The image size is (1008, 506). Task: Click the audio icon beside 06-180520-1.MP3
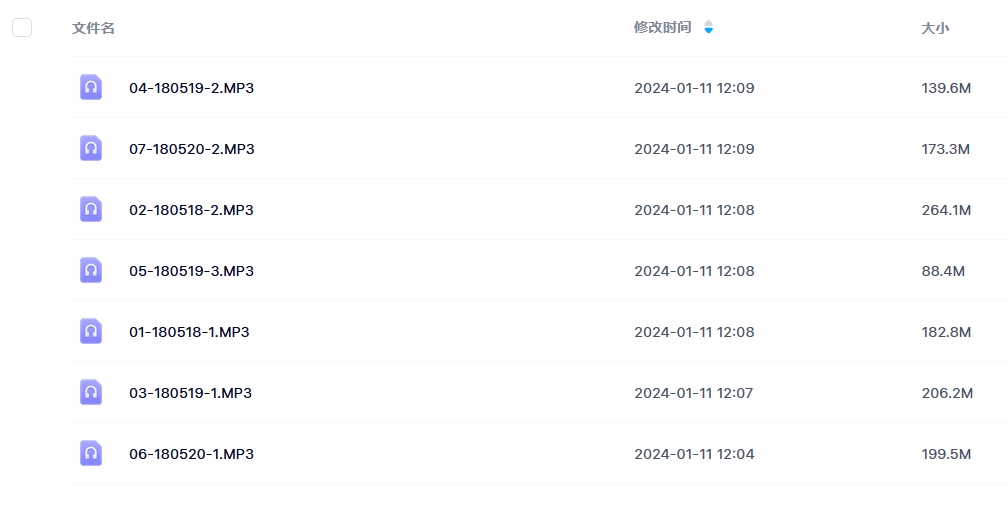pyautogui.click(x=91, y=454)
